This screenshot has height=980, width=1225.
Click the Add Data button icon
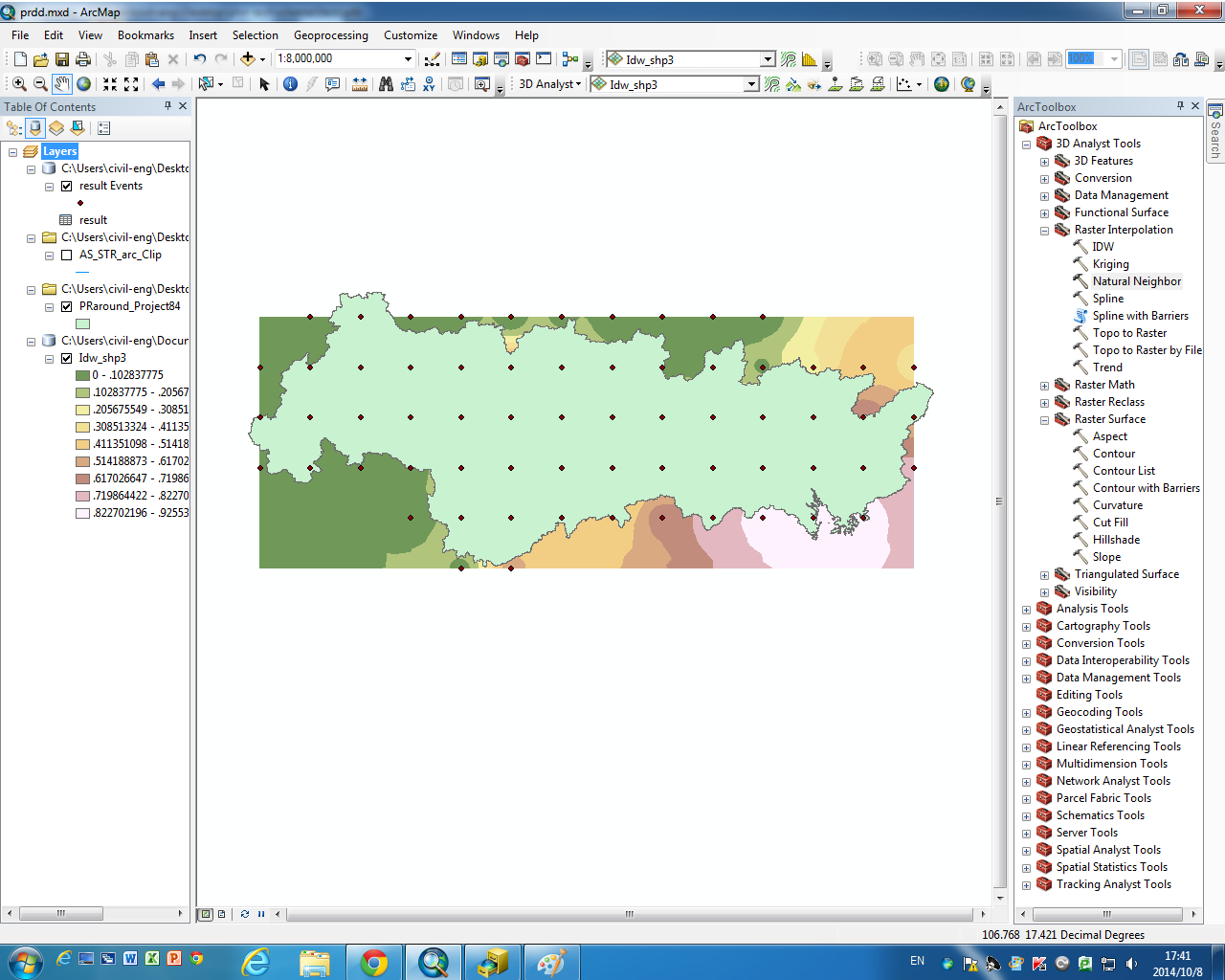click(x=248, y=59)
